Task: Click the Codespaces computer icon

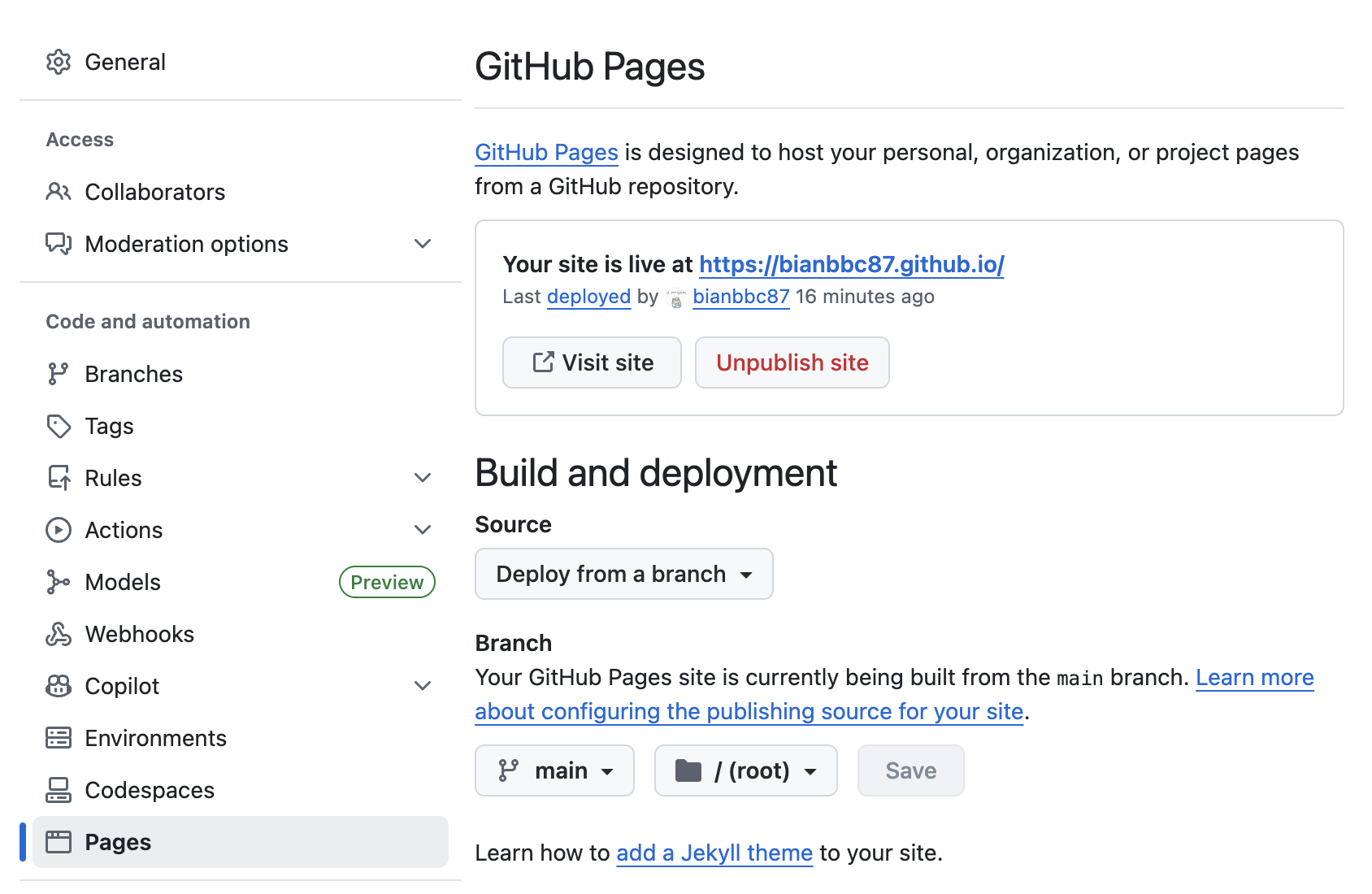Action: coord(59,790)
